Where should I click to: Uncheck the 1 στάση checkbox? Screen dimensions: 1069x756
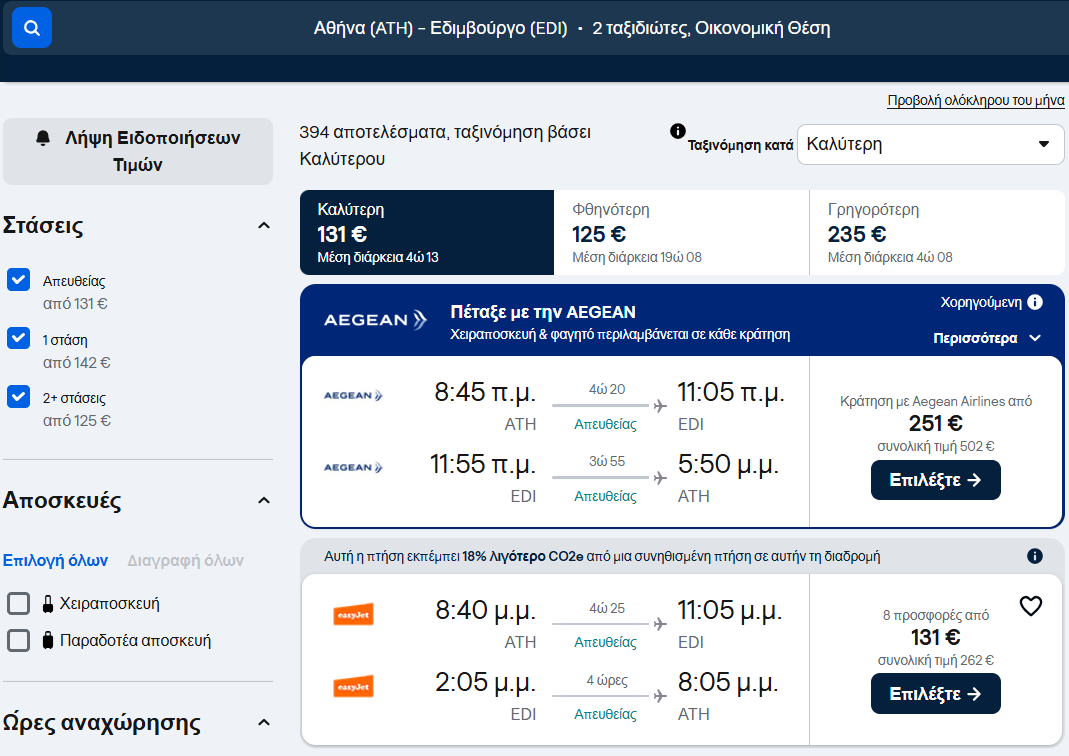coord(18,338)
